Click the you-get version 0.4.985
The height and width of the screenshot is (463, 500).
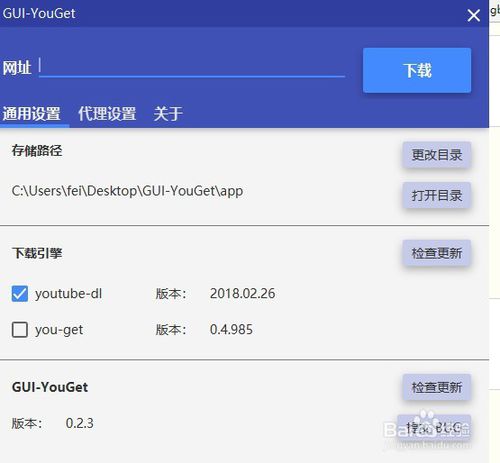coord(231,329)
